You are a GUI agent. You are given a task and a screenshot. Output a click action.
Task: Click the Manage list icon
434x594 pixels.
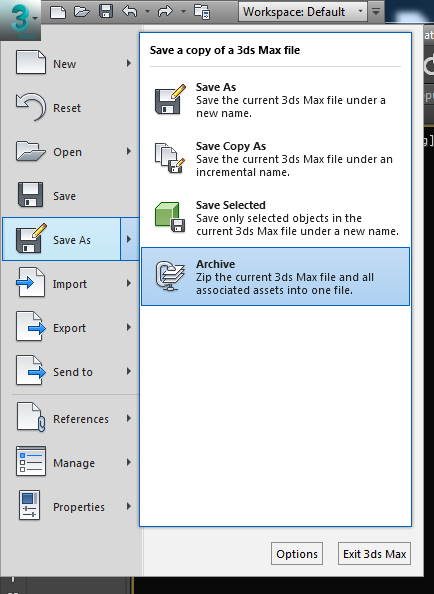tap(31, 461)
